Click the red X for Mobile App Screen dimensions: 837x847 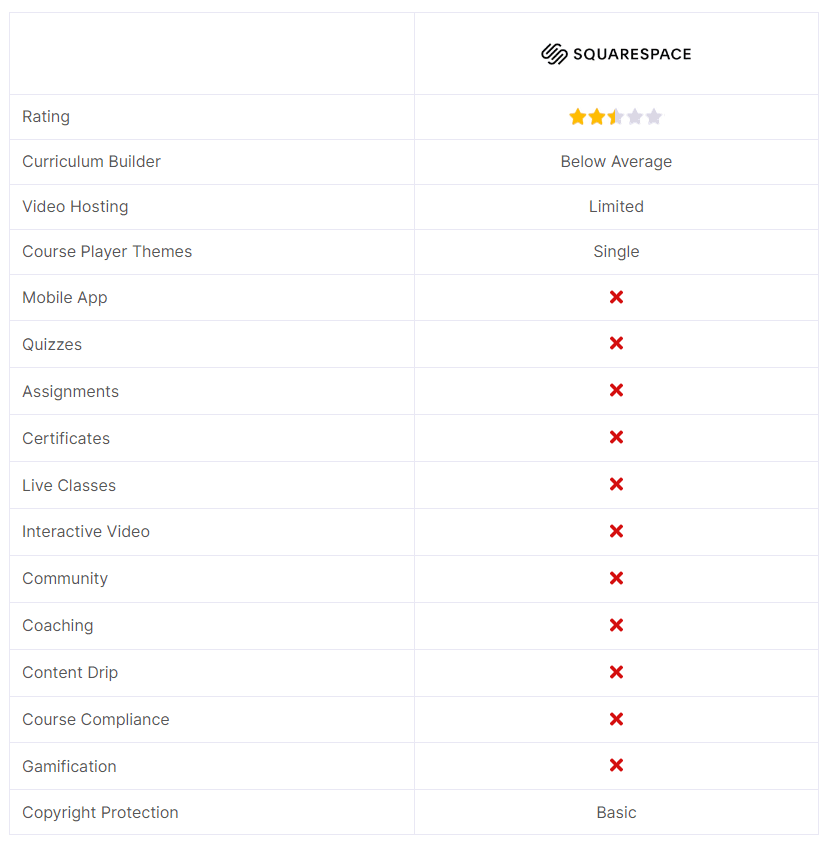(616, 297)
